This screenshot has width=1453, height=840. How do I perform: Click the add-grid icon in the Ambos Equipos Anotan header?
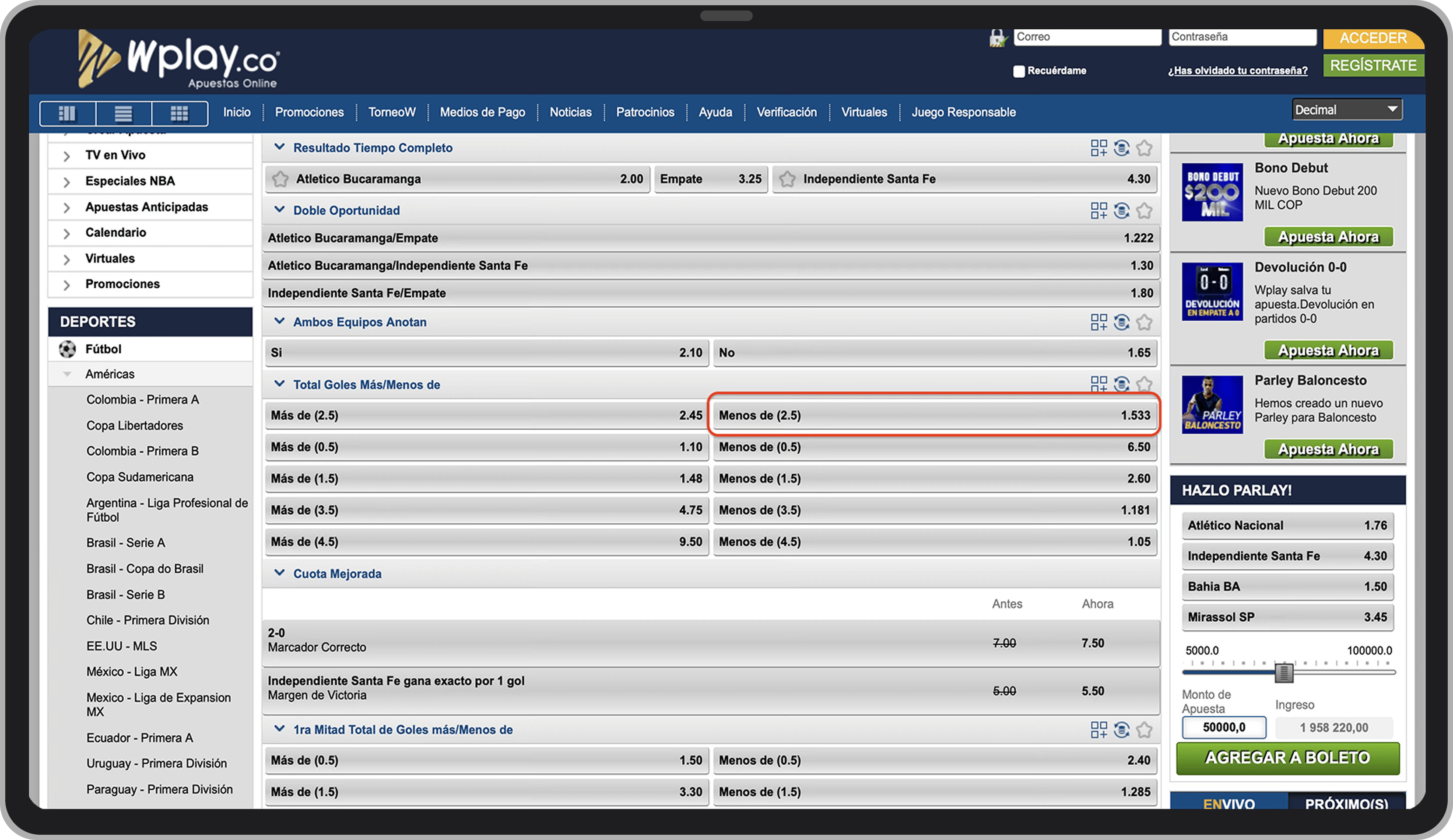point(1099,322)
